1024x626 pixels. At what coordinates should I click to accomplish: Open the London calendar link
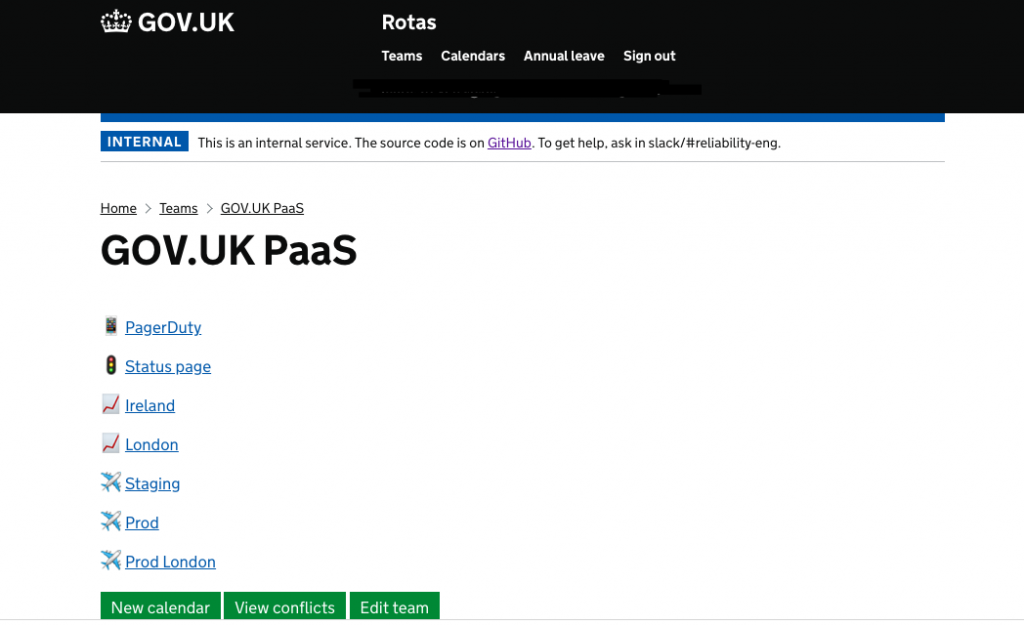pyautogui.click(x=152, y=445)
